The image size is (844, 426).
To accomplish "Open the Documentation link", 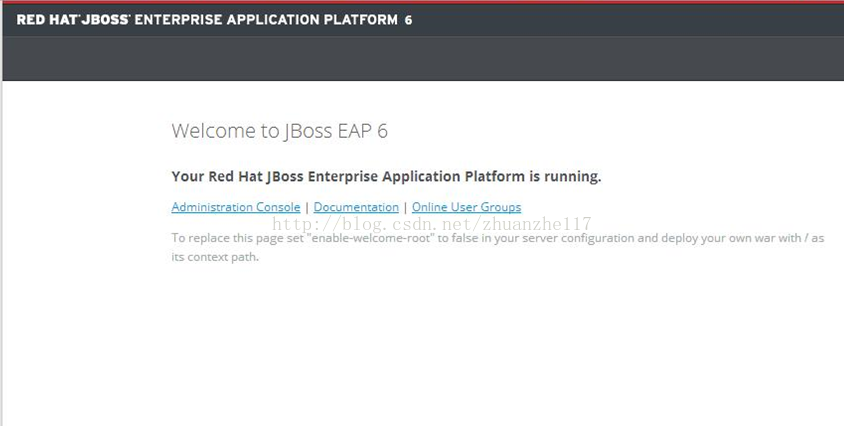I will tap(356, 207).
